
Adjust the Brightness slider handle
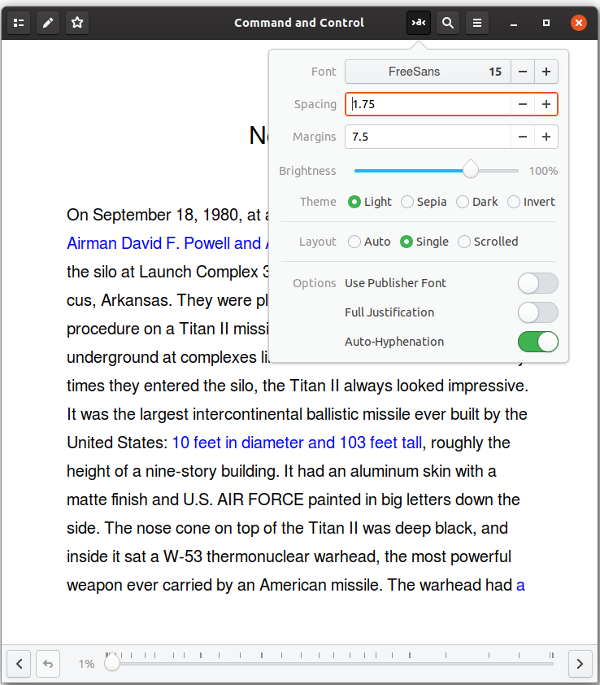470,171
